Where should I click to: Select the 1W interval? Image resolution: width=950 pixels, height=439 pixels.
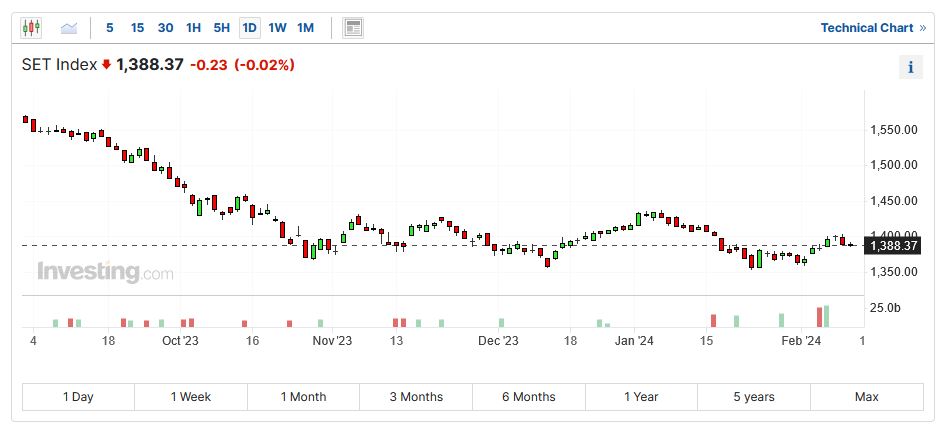[x=277, y=28]
